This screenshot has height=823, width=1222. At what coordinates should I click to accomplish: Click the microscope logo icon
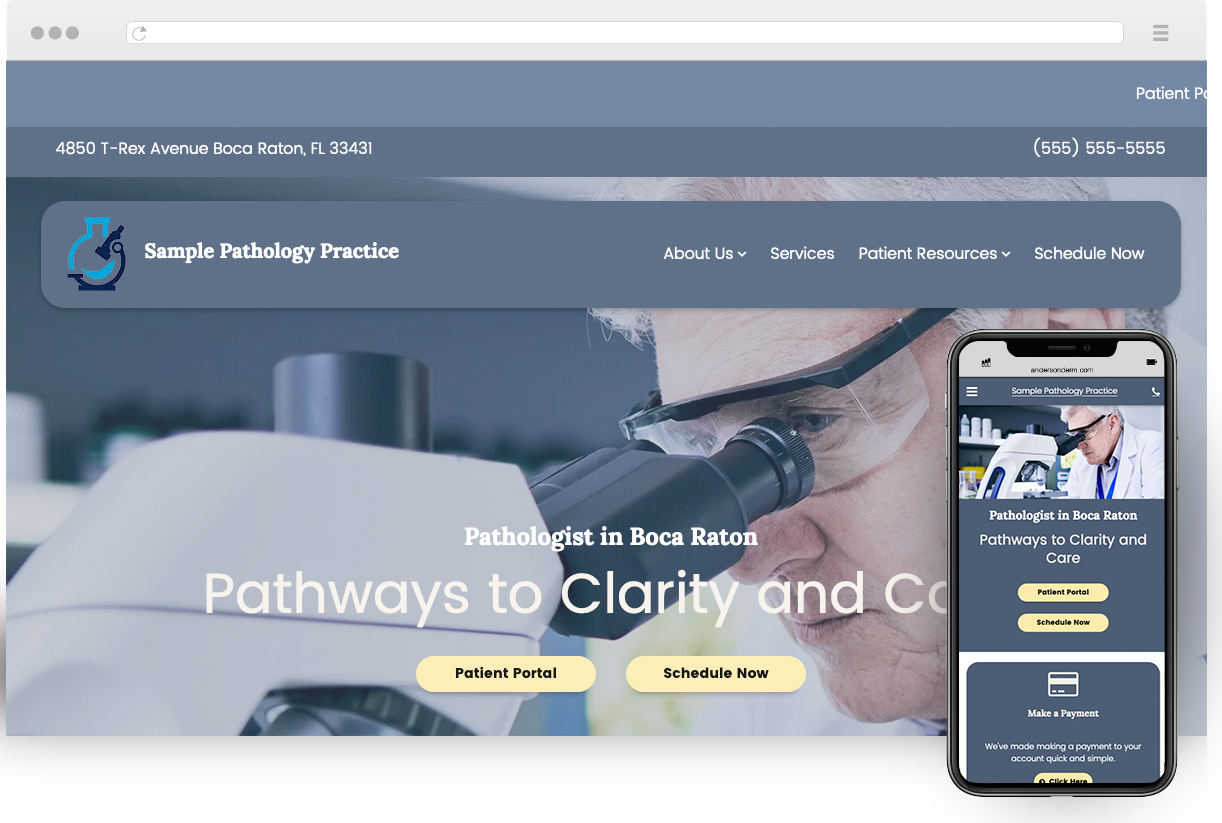(x=97, y=254)
